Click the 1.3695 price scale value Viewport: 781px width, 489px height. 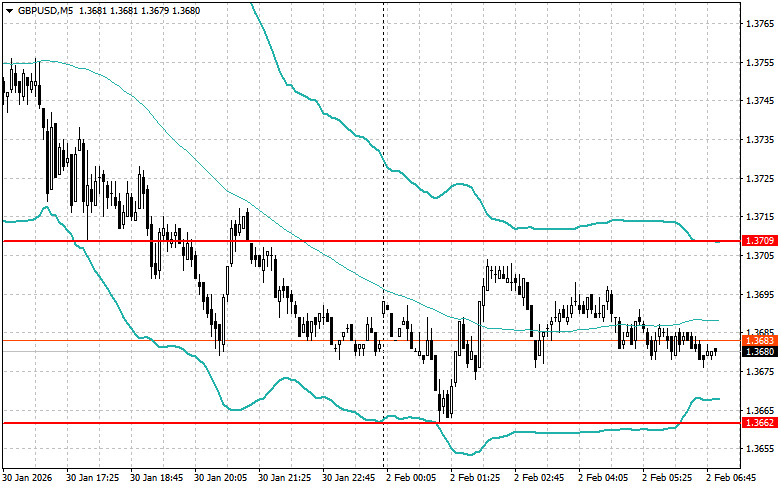click(760, 294)
